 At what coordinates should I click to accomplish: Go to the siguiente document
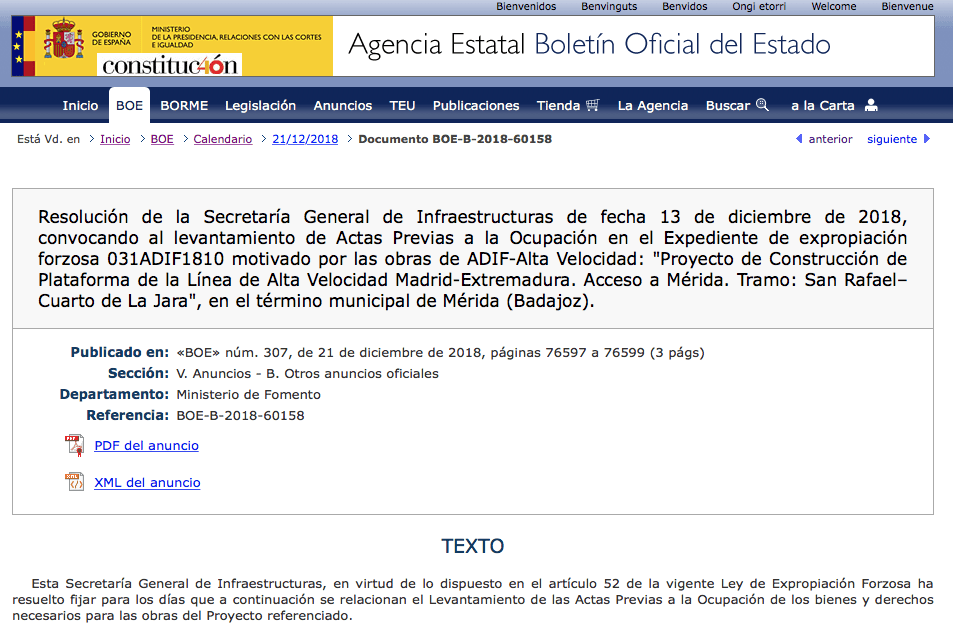click(892, 139)
